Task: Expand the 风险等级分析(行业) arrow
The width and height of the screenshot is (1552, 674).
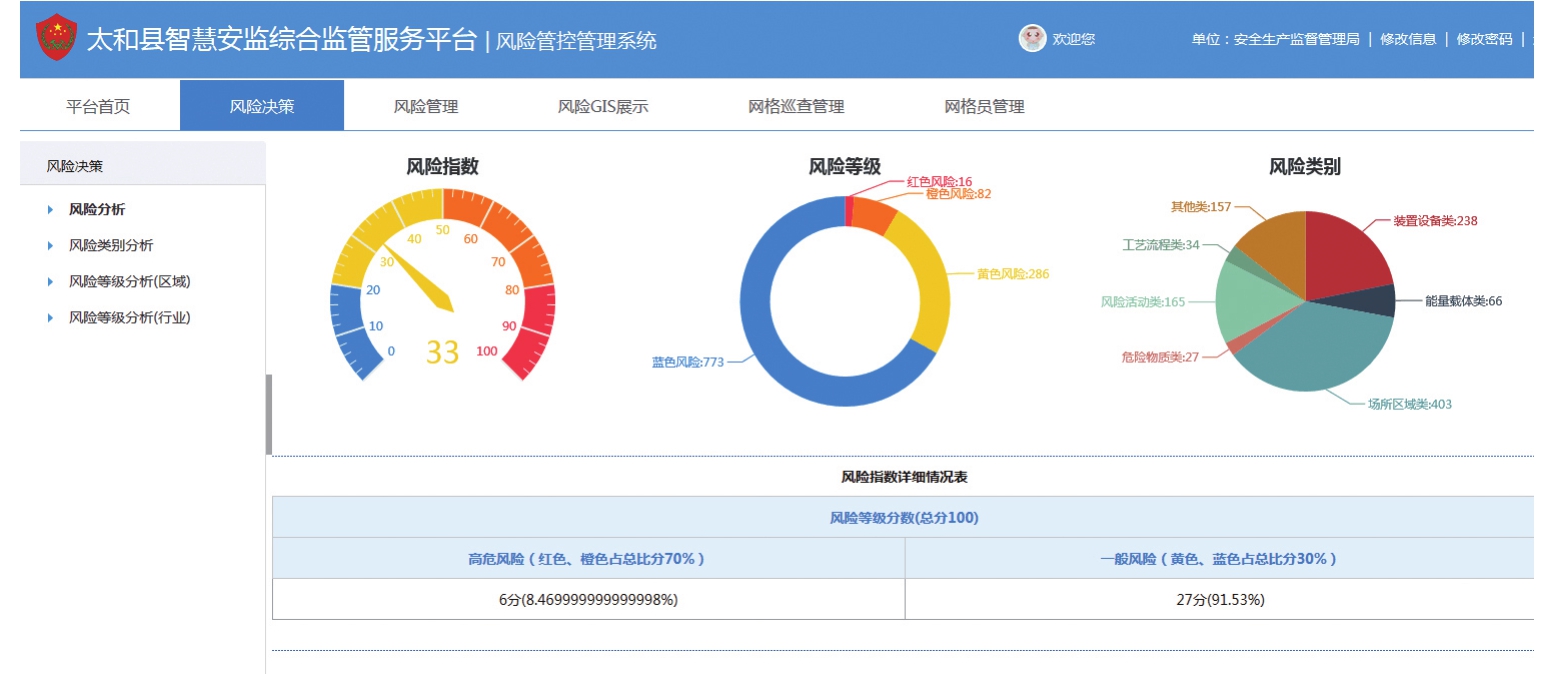Action: [51, 318]
